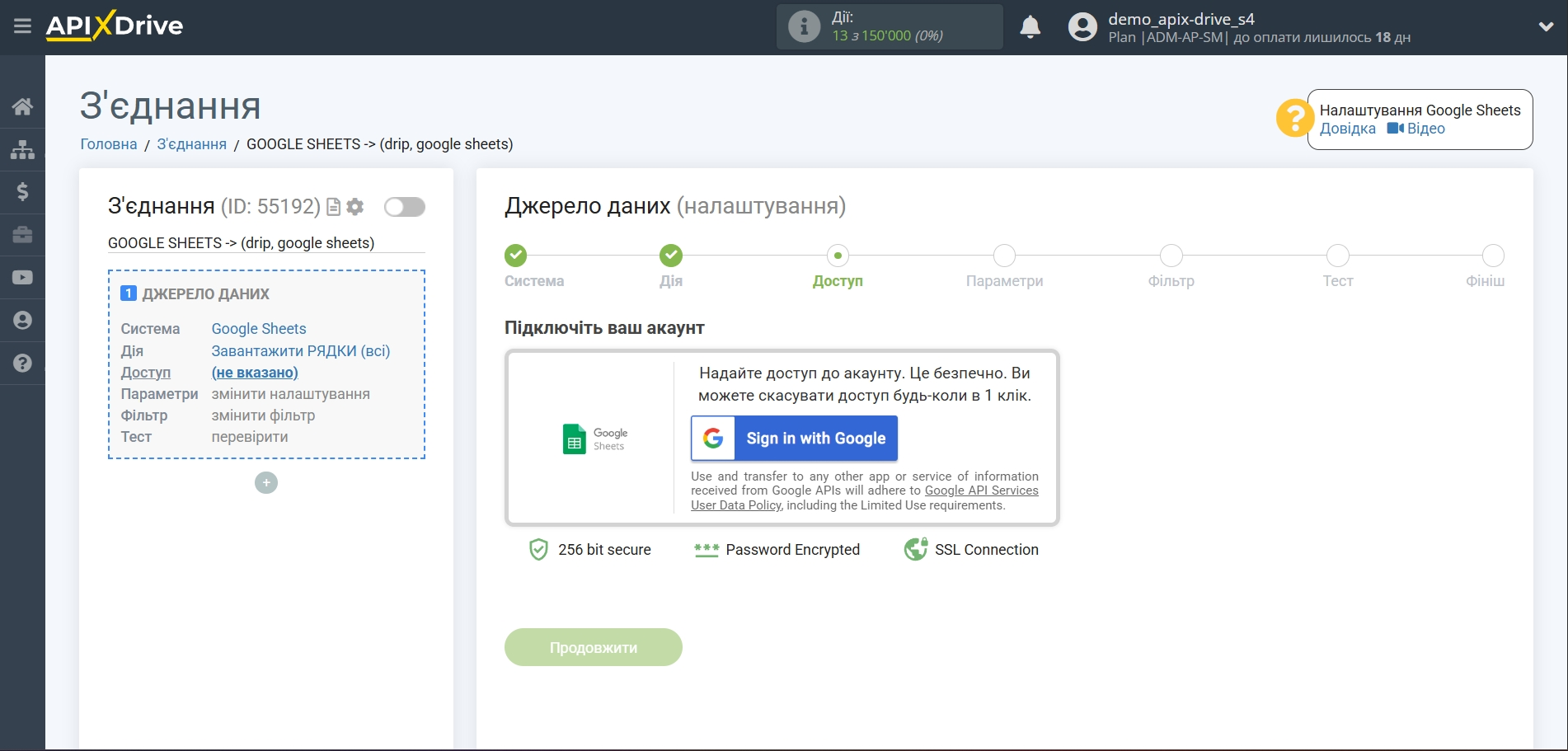Click the З'єднання breadcrumb link
This screenshot has width=1568, height=751.
pos(191,144)
